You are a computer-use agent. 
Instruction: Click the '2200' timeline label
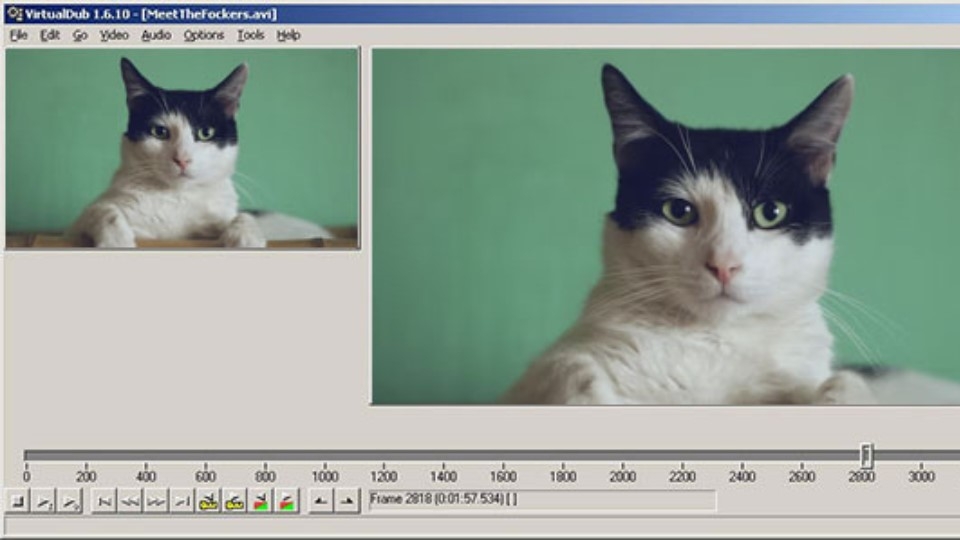[682, 476]
